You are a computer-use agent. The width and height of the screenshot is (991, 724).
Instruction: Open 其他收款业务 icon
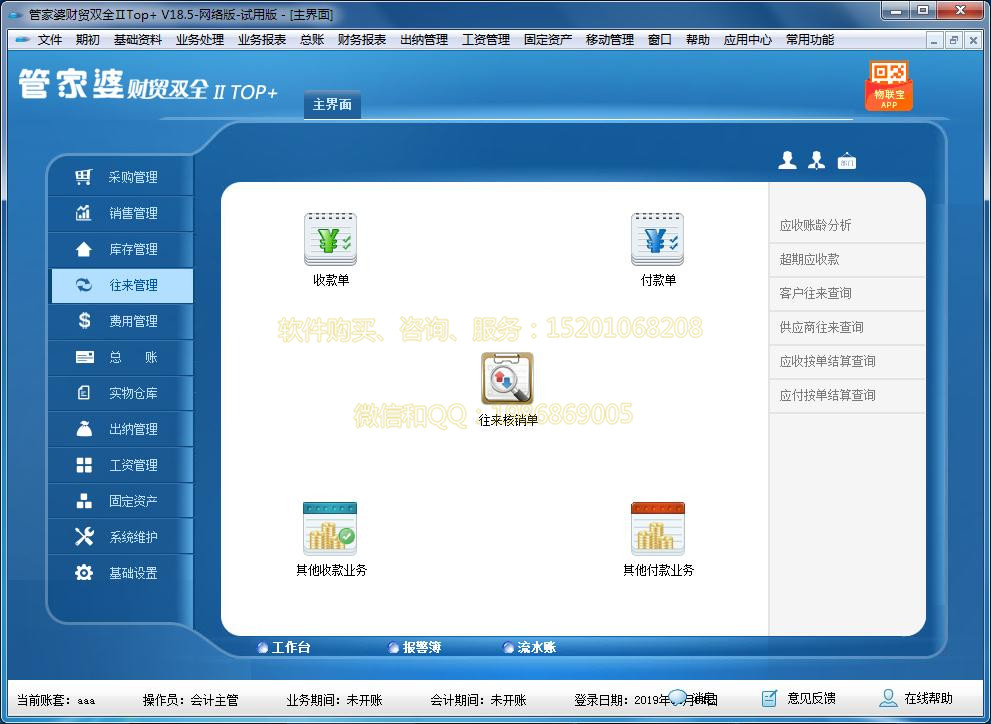(331, 530)
